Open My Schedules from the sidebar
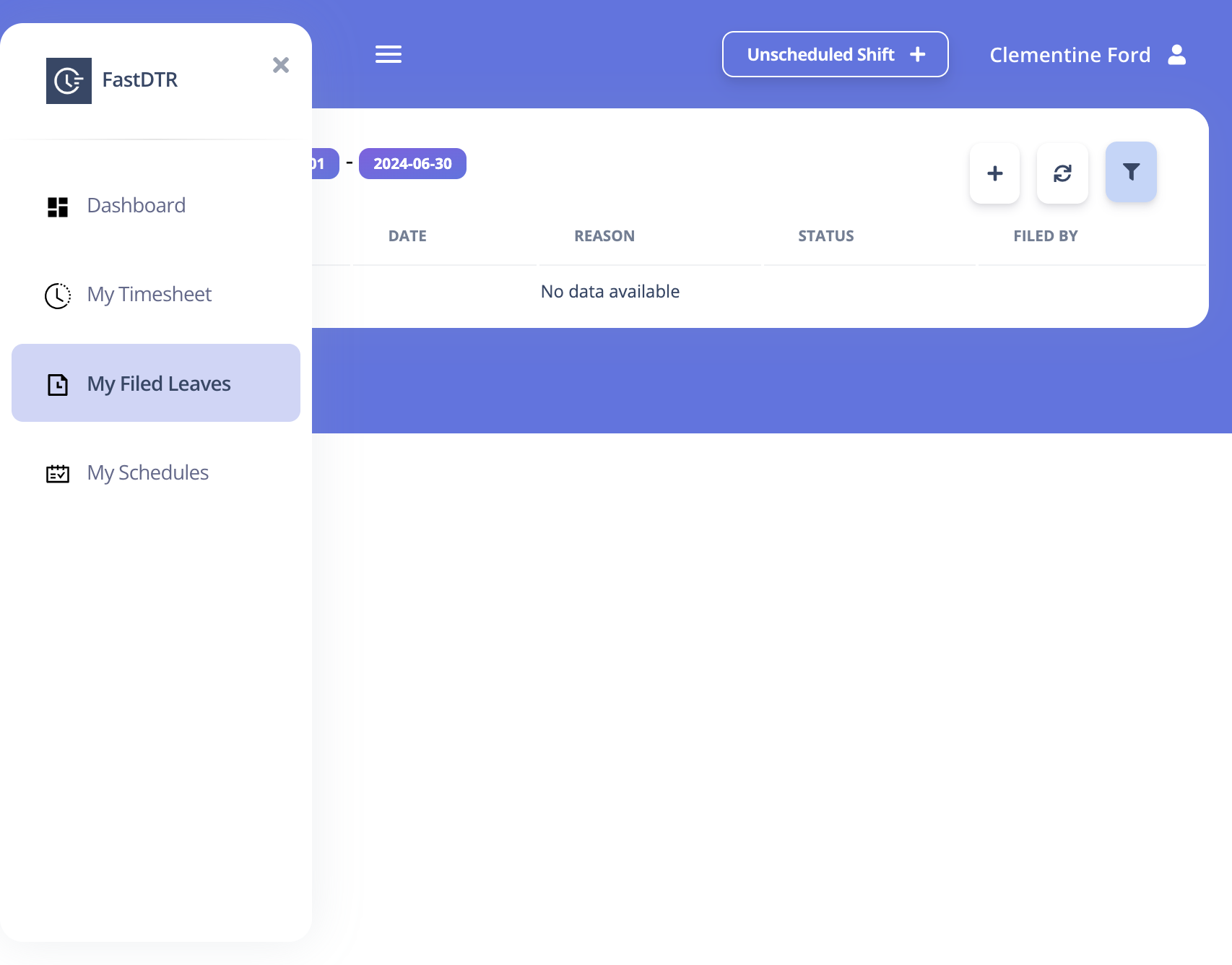The height and width of the screenshot is (965, 1232). click(x=156, y=473)
